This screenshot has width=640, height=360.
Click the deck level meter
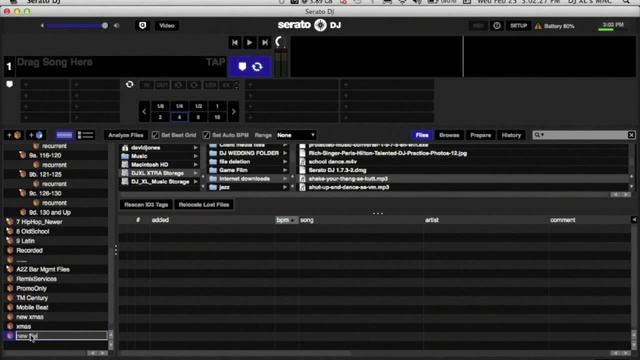pyautogui.click(x=280, y=62)
